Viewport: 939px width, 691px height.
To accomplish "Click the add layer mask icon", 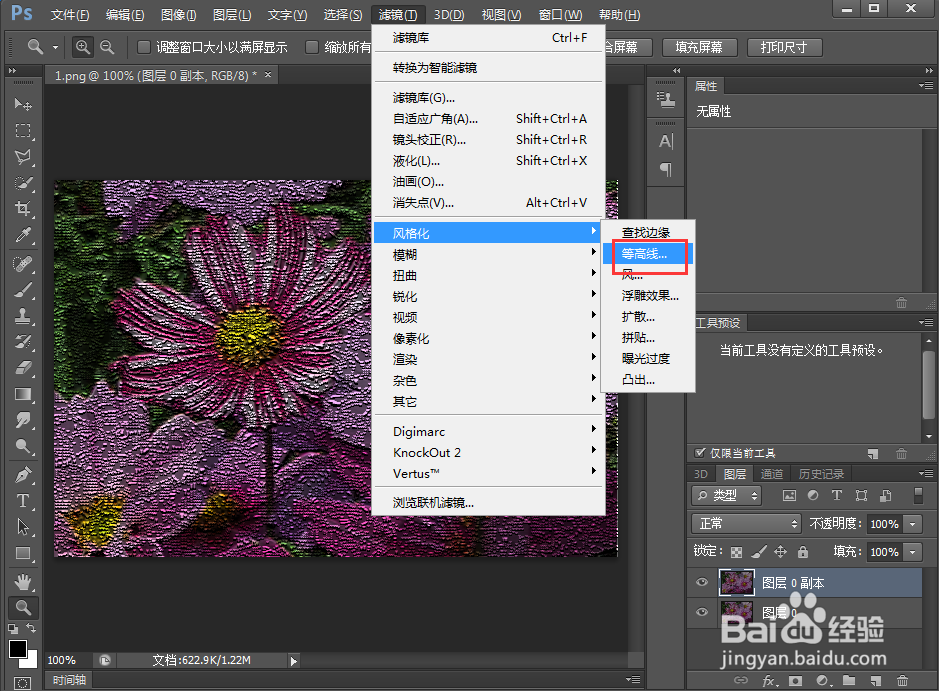I will click(795, 680).
